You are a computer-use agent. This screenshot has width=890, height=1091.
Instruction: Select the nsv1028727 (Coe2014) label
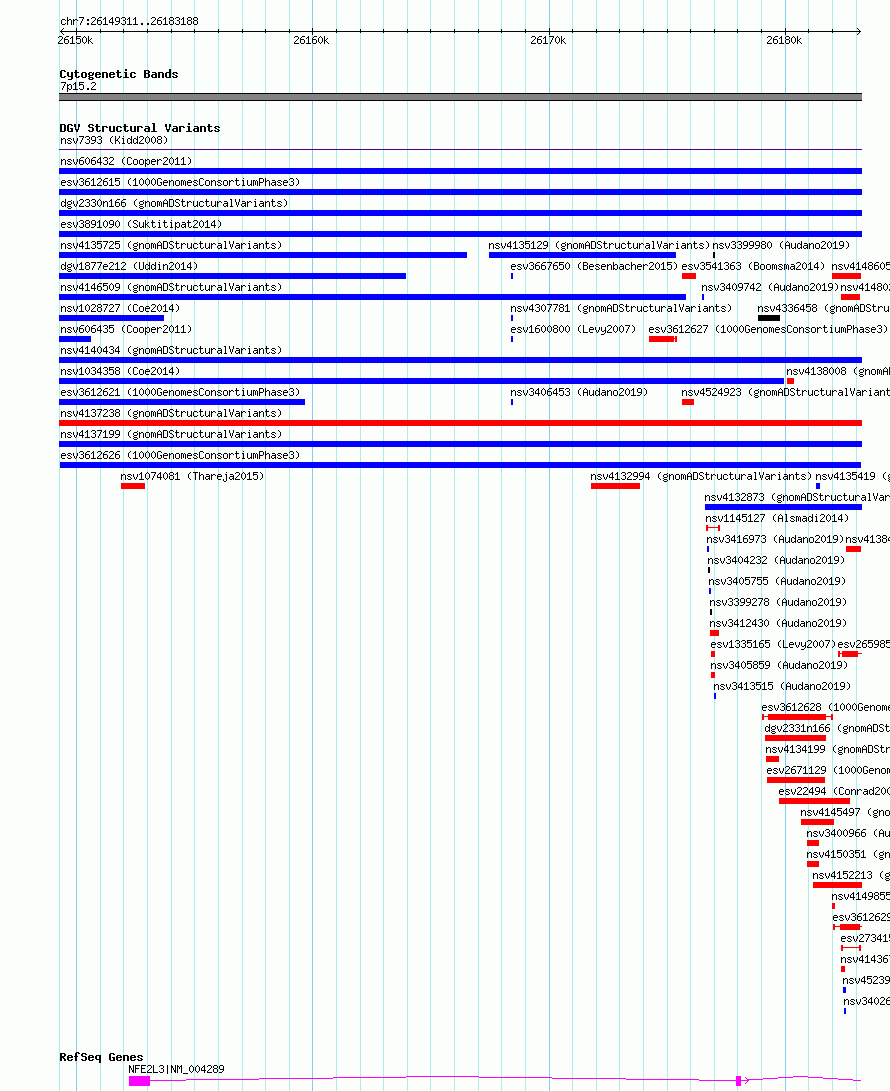120,308
